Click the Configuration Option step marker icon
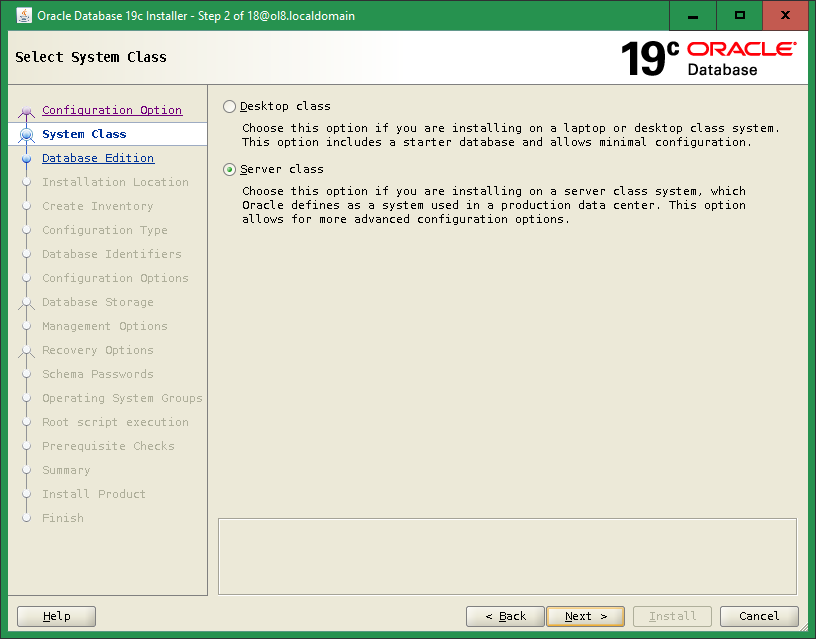The image size is (816, 639). [x=27, y=110]
